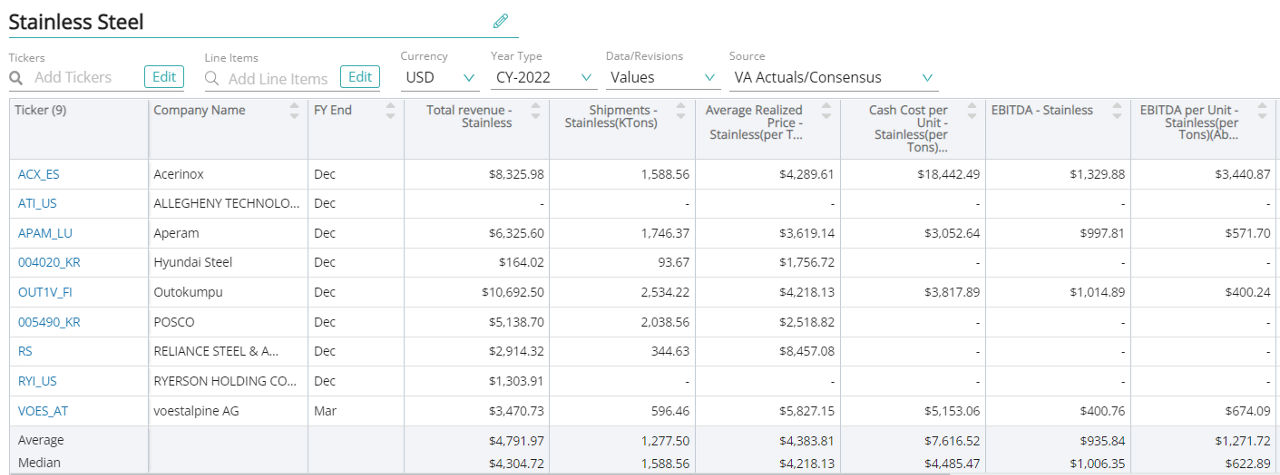Screen dimensions: 1280x475
Task: Click Ryerson revenue value $1,303.91
Action: (516, 381)
